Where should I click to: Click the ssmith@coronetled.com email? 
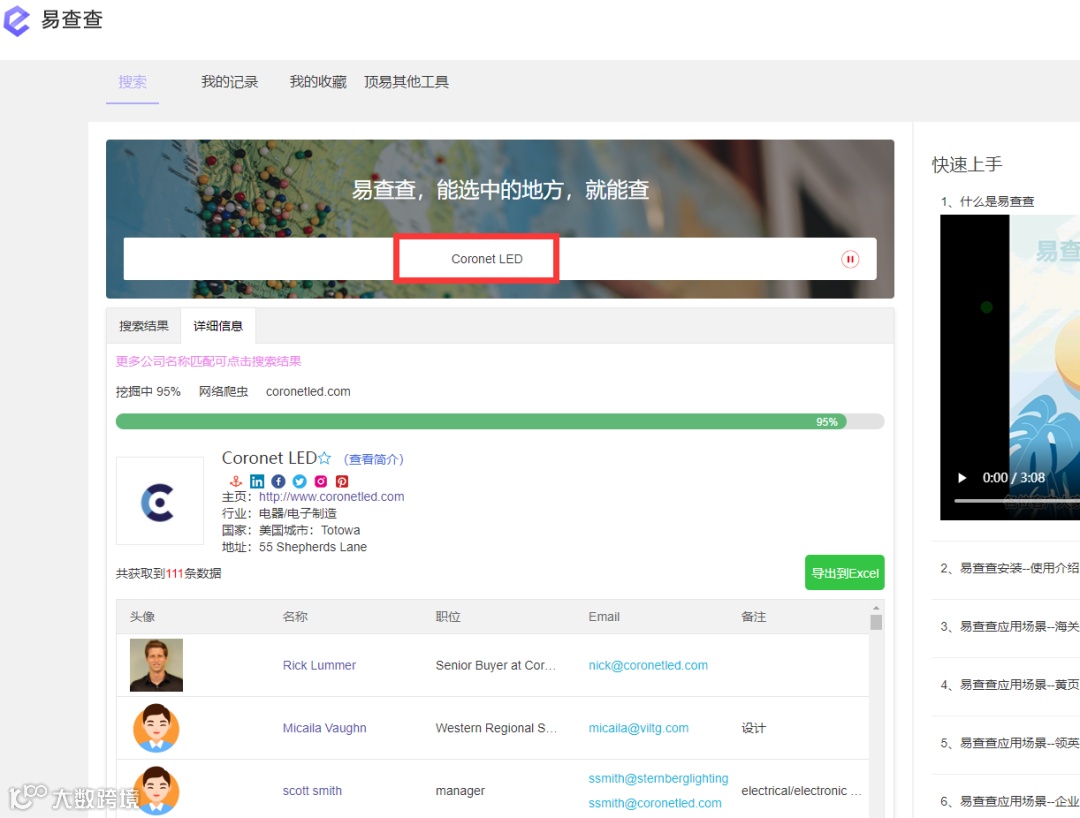[655, 803]
